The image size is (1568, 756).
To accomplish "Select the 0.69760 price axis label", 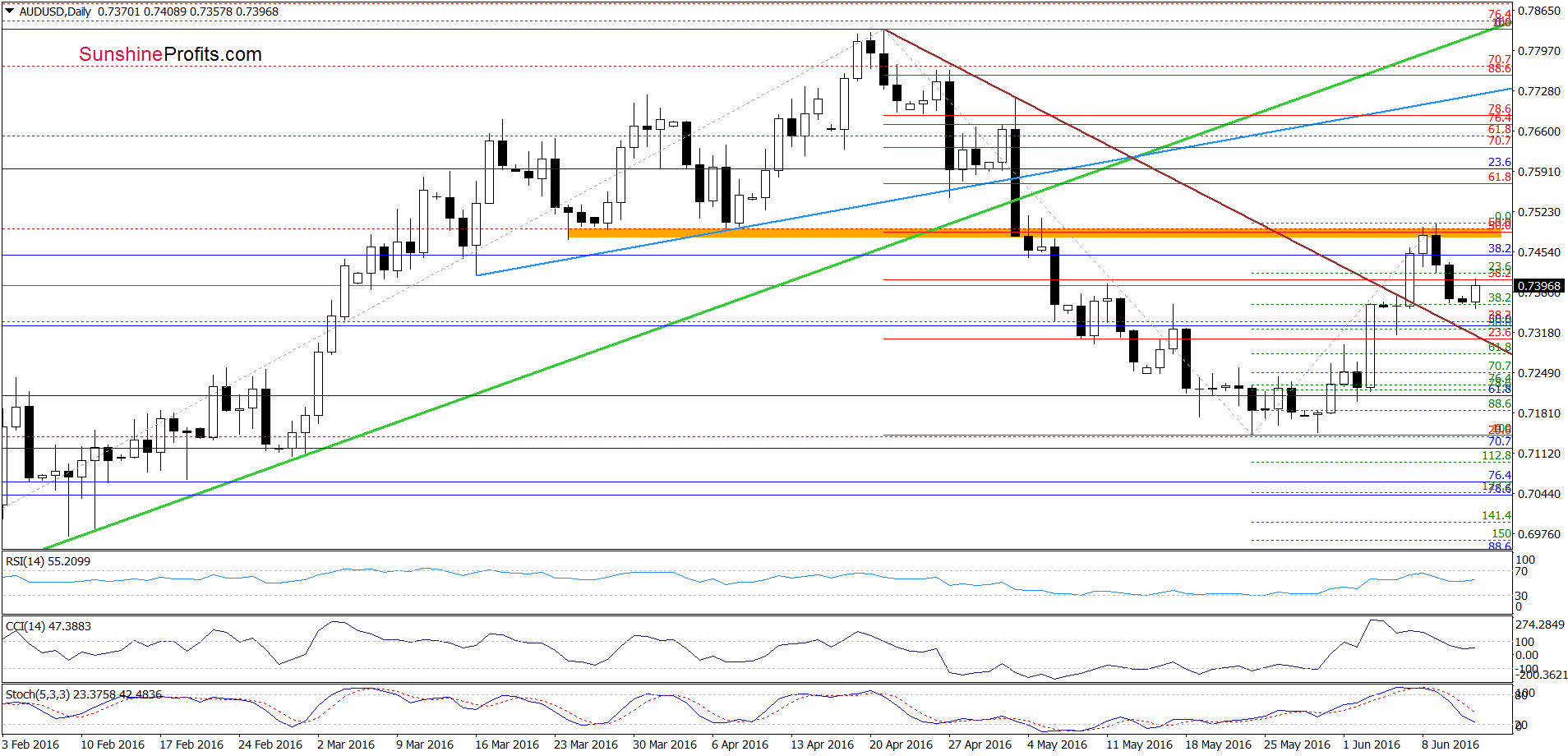I will pos(1538,534).
